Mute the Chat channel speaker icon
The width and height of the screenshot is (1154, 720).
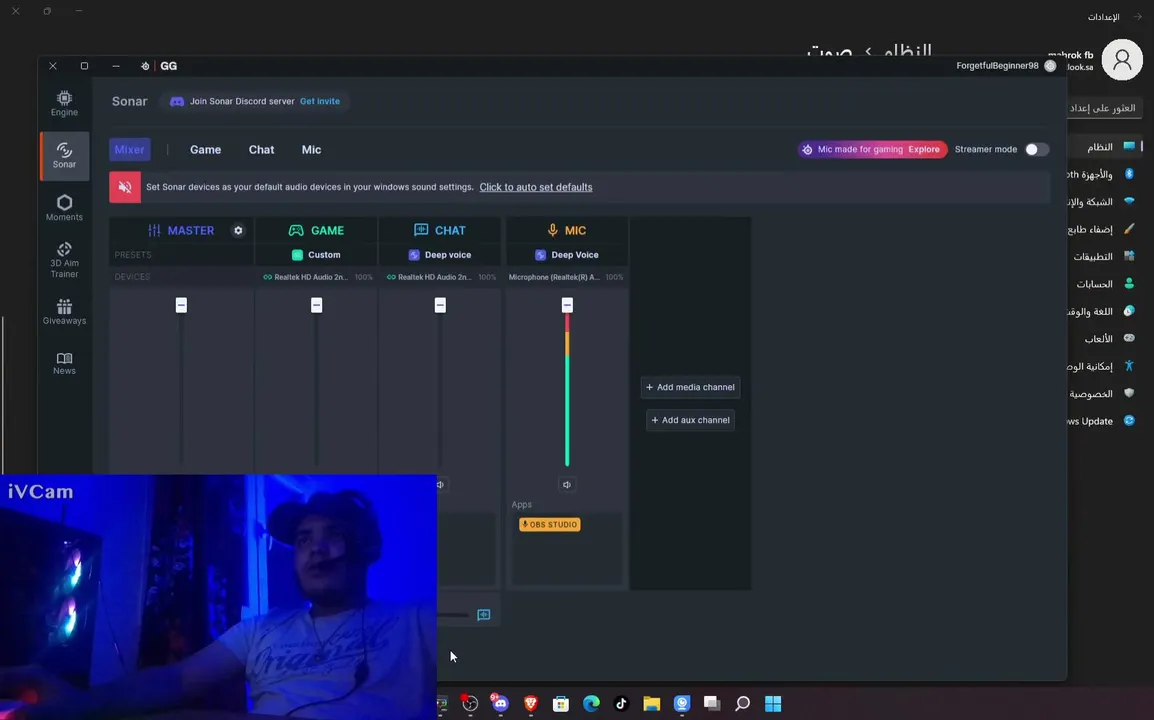pyautogui.click(x=440, y=484)
